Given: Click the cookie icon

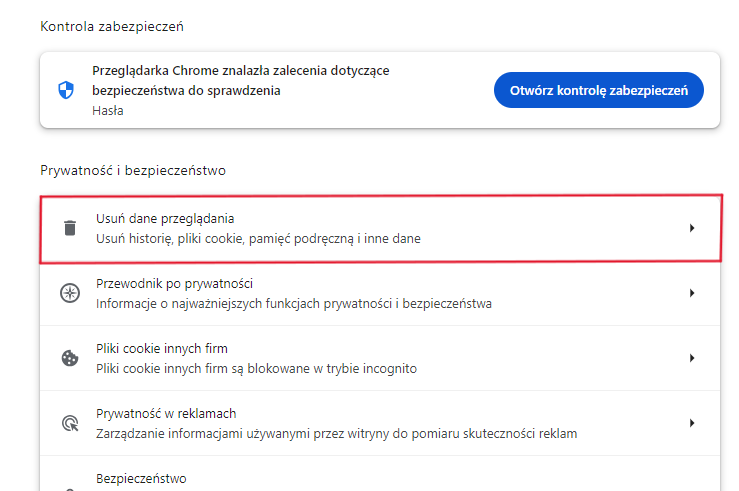Looking at the screenshot, I should point(69,358).
